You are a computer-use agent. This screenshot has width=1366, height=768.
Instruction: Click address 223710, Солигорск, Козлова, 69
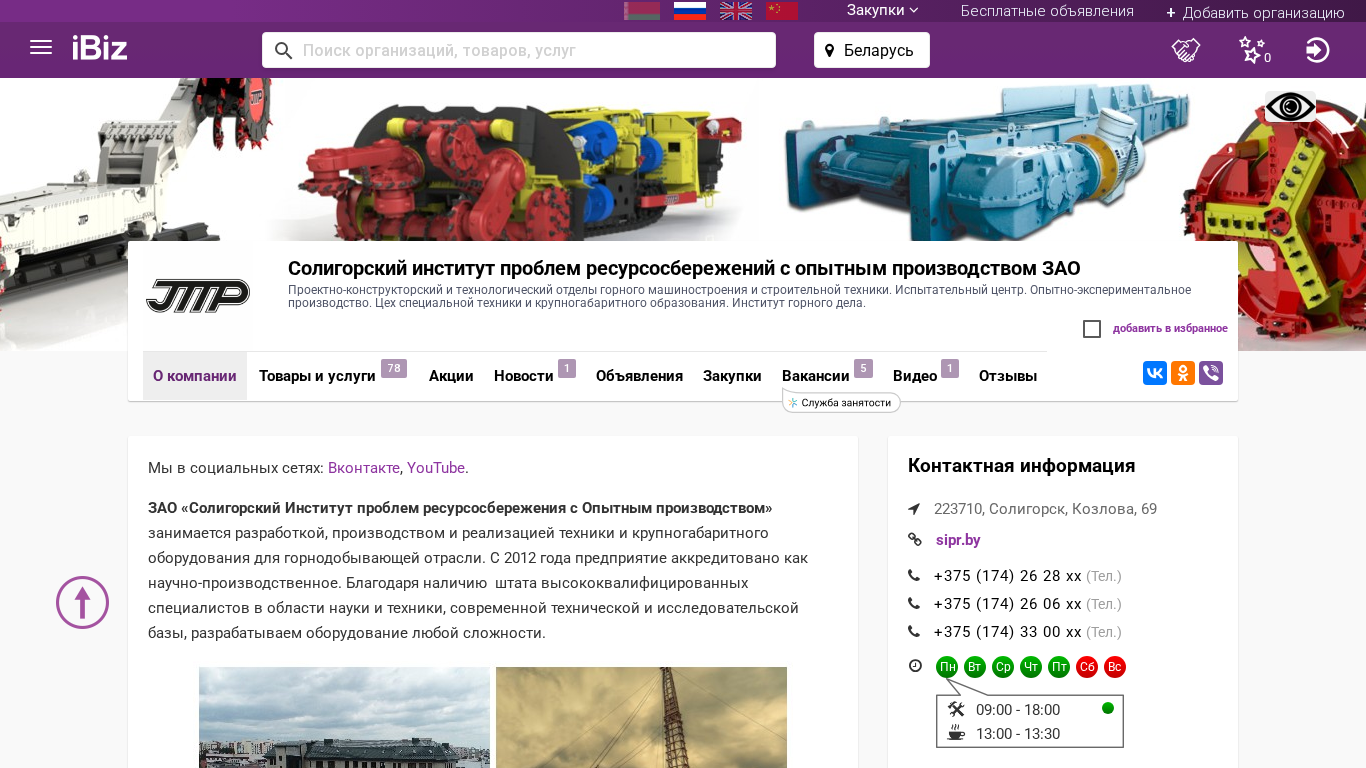[1045, 509]
